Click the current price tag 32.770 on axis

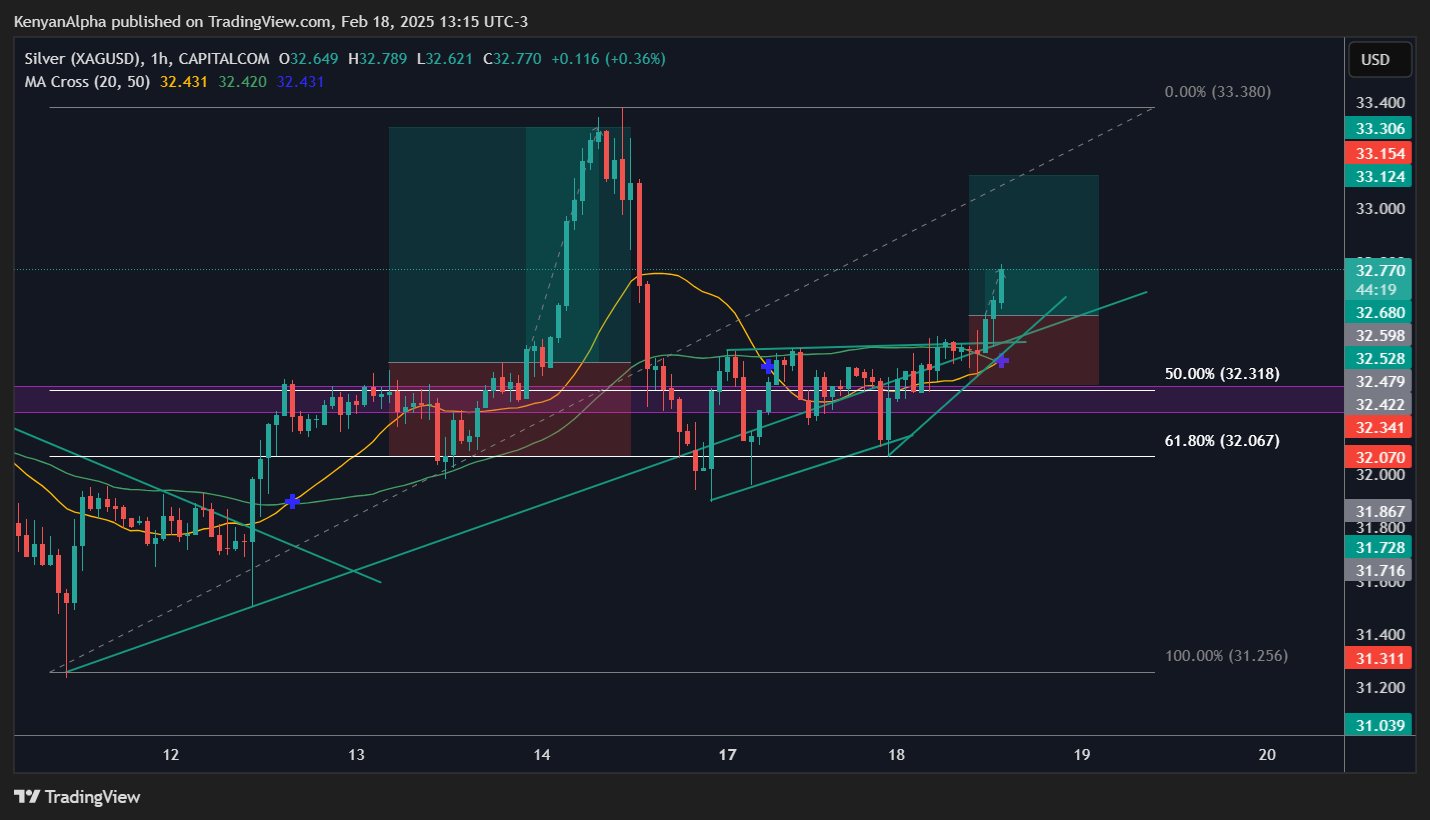(x=1380, y=270)
